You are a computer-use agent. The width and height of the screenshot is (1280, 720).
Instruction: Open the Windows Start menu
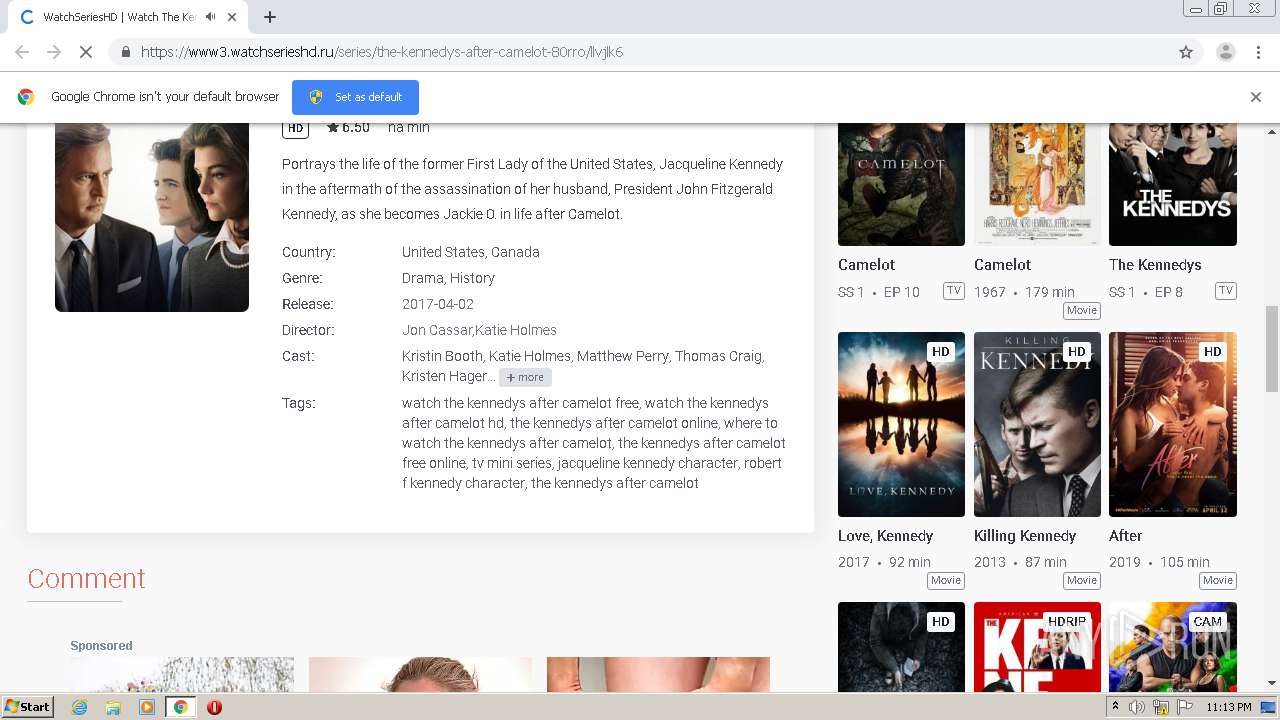click(28, 706)
